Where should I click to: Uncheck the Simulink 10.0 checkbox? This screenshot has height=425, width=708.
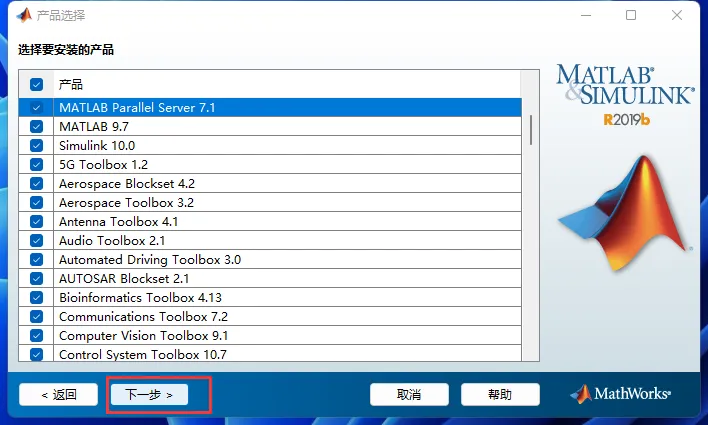click(37, 145)
